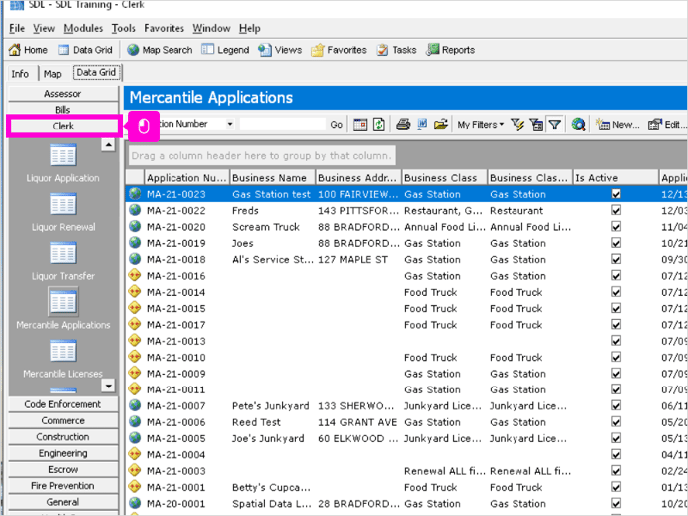
Task: Launch Map Search from the toolbar
Action: [160, 50]
